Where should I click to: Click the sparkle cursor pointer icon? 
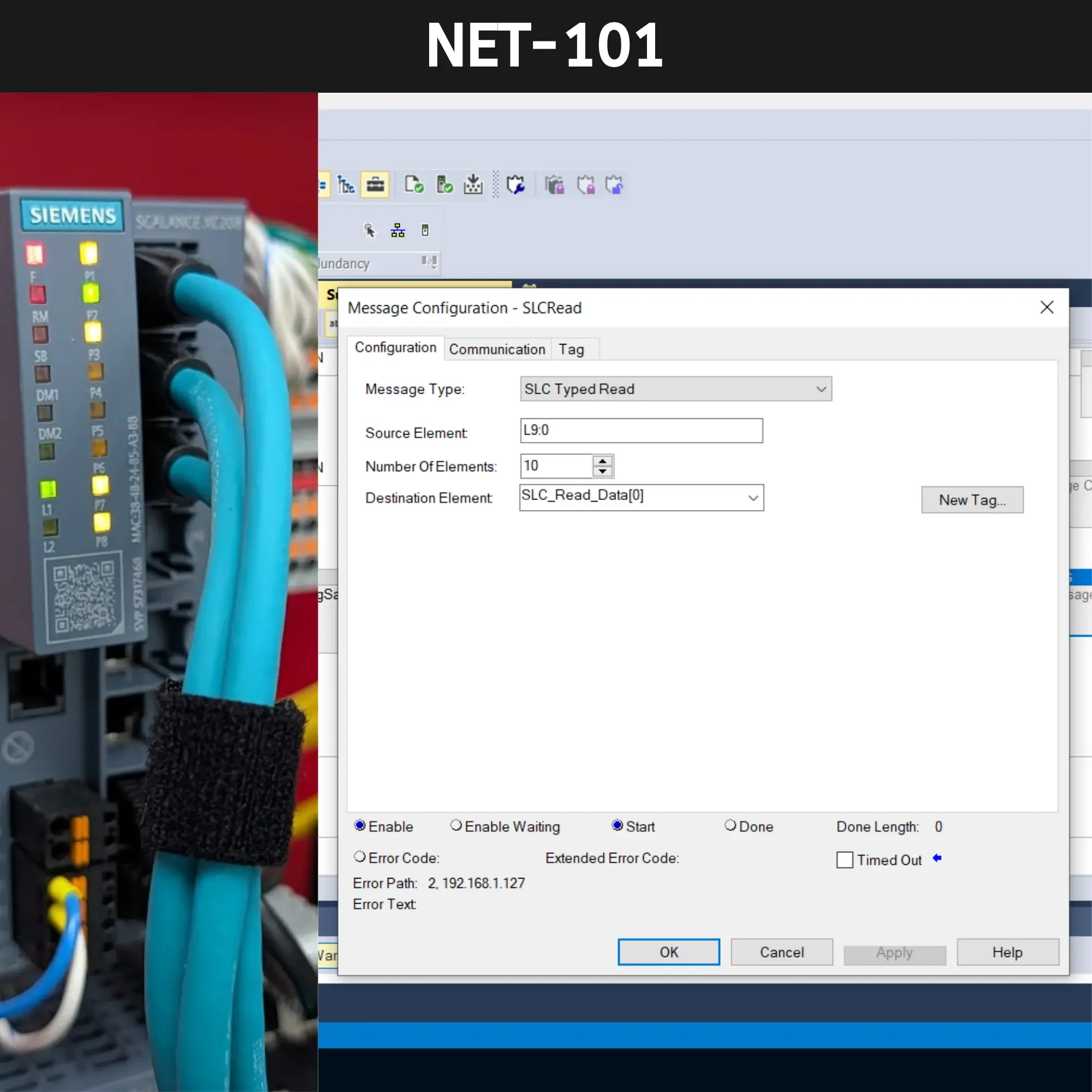[x=369, y=230]
